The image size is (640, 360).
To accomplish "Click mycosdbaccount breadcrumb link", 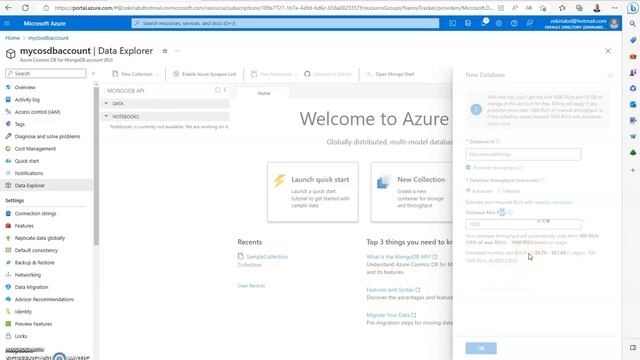I will coord(48,38).
